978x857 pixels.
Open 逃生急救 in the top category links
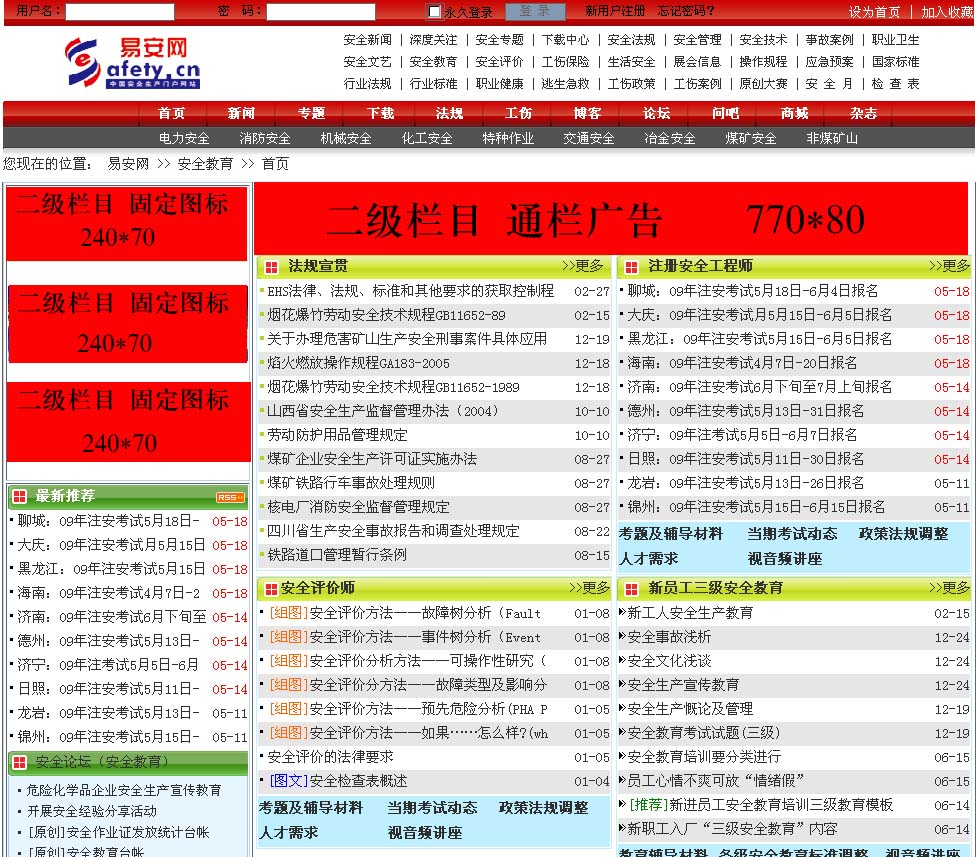565,84
